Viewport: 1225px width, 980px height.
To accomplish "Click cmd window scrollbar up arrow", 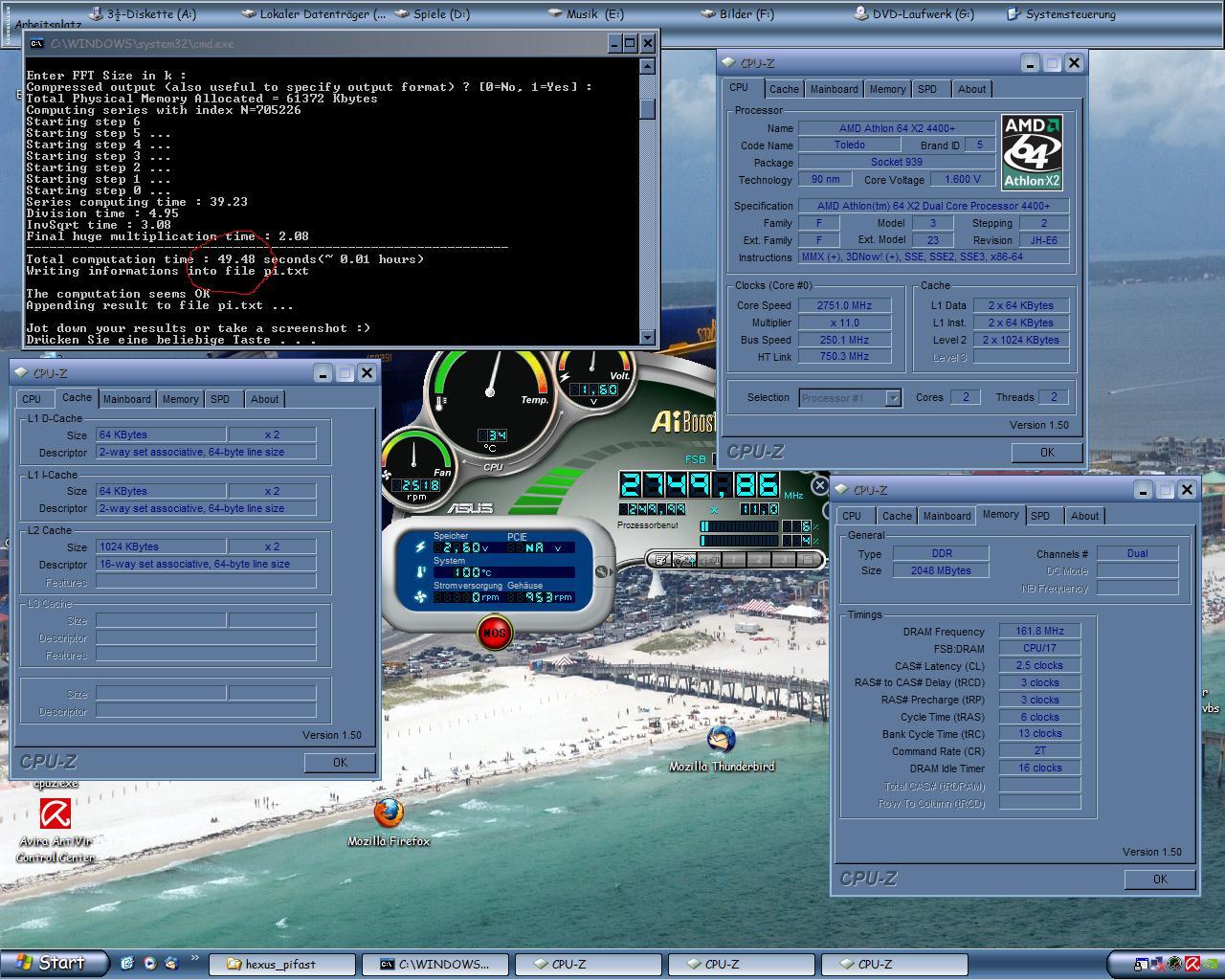I will pos(648,66).
